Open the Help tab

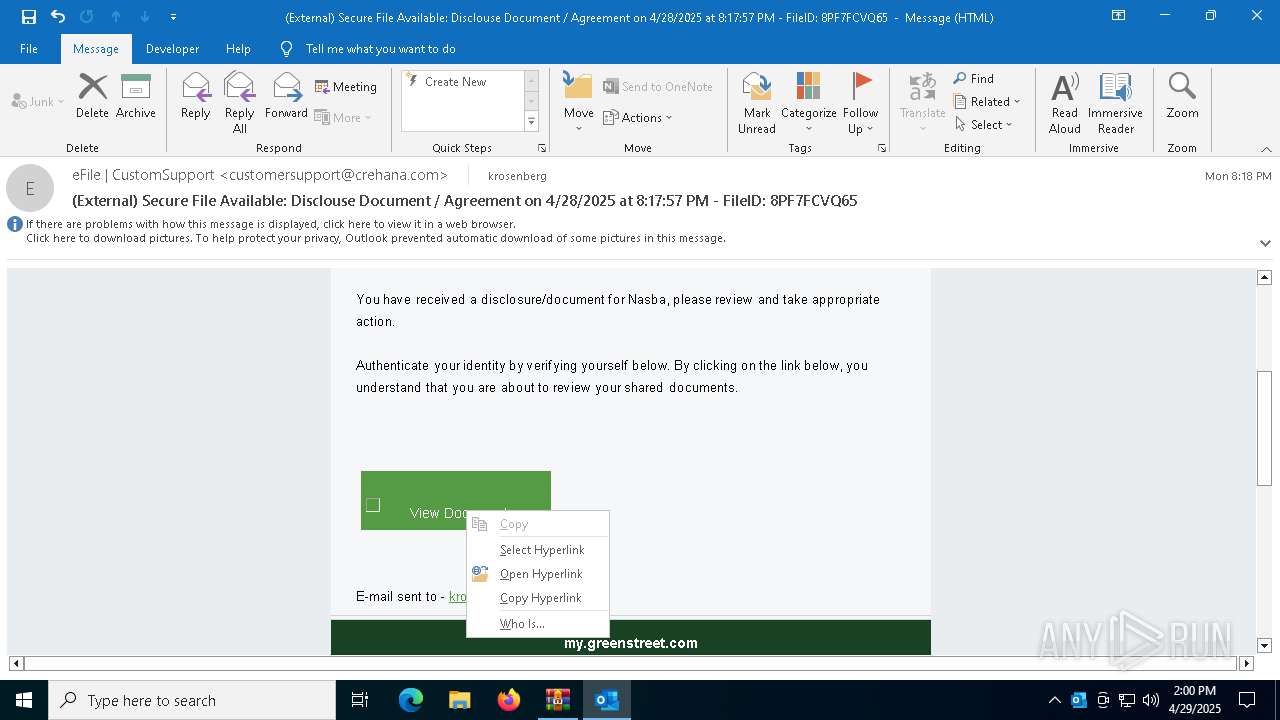(x=238, y=49)
